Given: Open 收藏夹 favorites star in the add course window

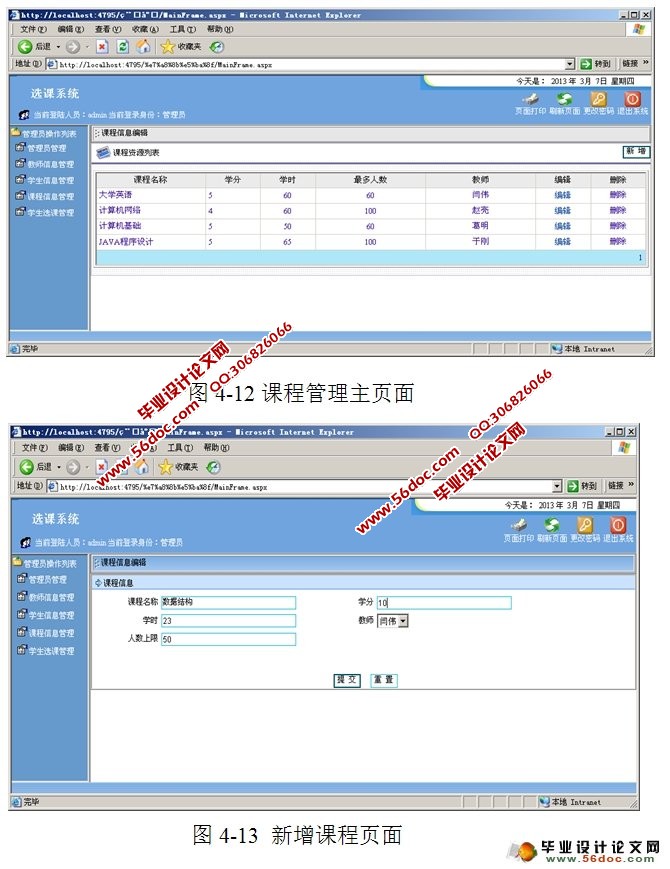Looking at the screenshot, I should (x=165, y=467).
